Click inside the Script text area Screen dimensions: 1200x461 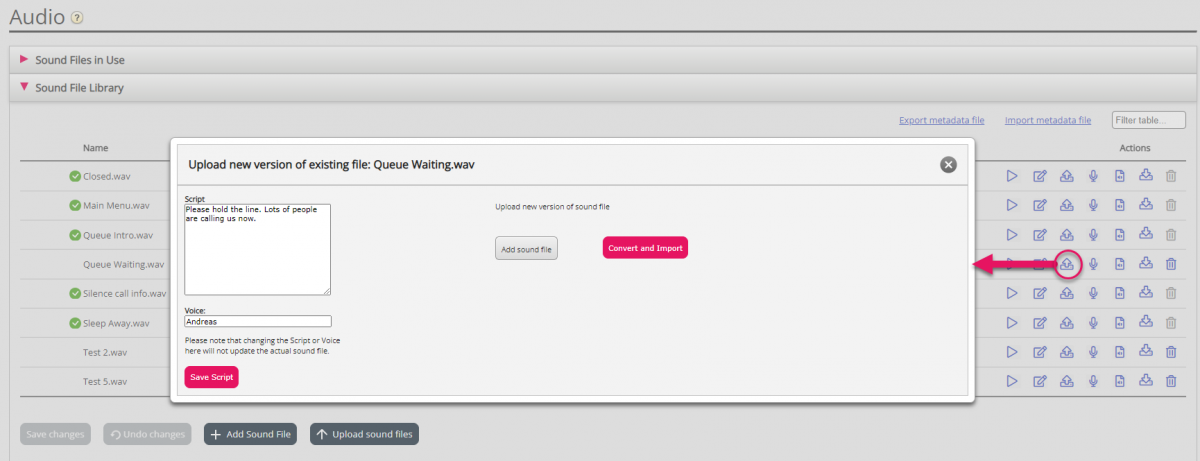257,250
